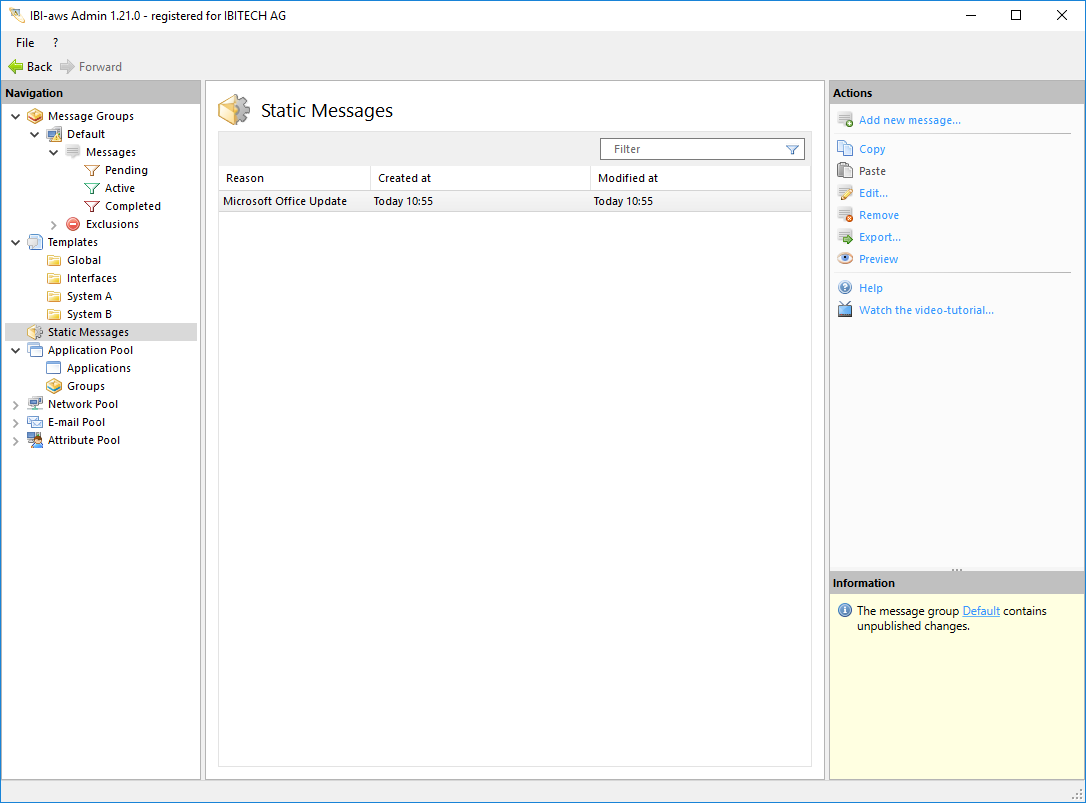Collapse the Templates tree node
Image resolution: width=1086 pixels, height=803 pixels.
(x=16, y=243)
